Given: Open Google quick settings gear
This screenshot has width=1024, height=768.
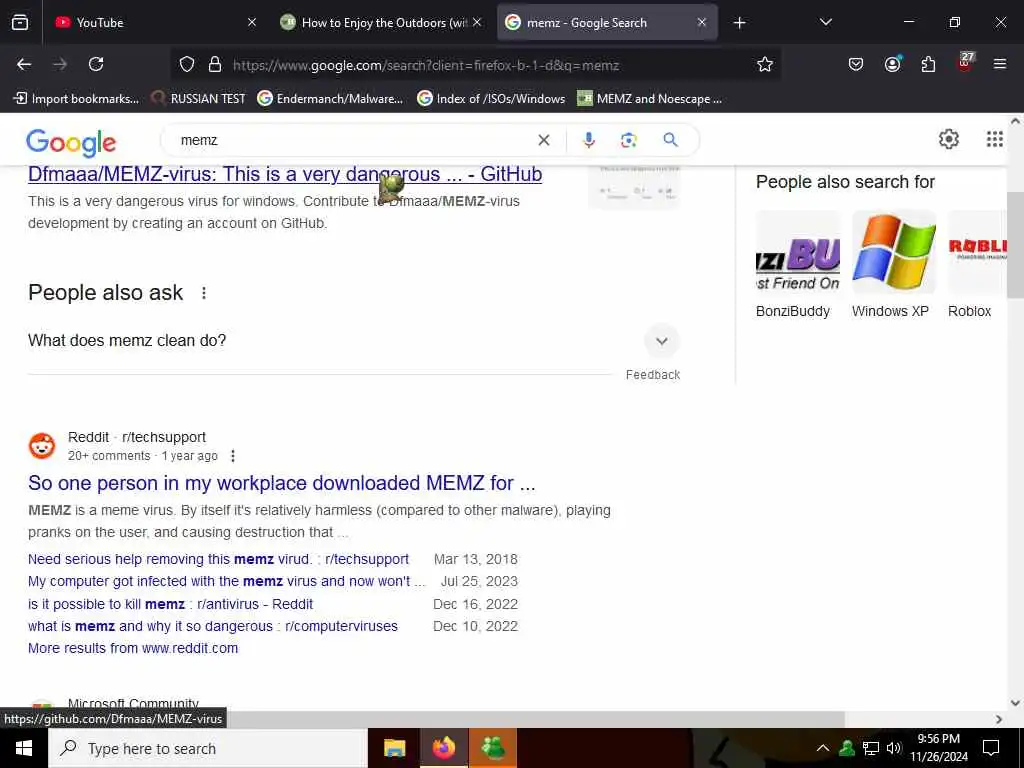Looking at the screenshot, I should click(x=948, y=139).
